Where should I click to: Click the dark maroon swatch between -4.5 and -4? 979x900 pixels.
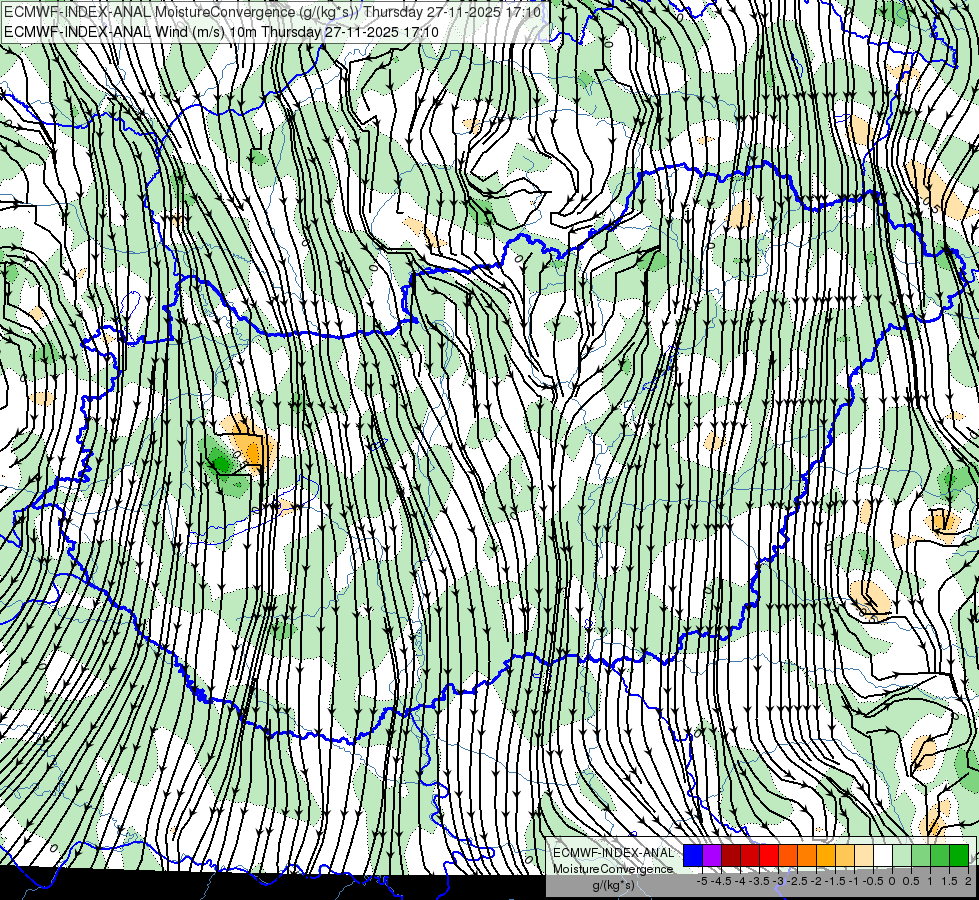[731, 856]
